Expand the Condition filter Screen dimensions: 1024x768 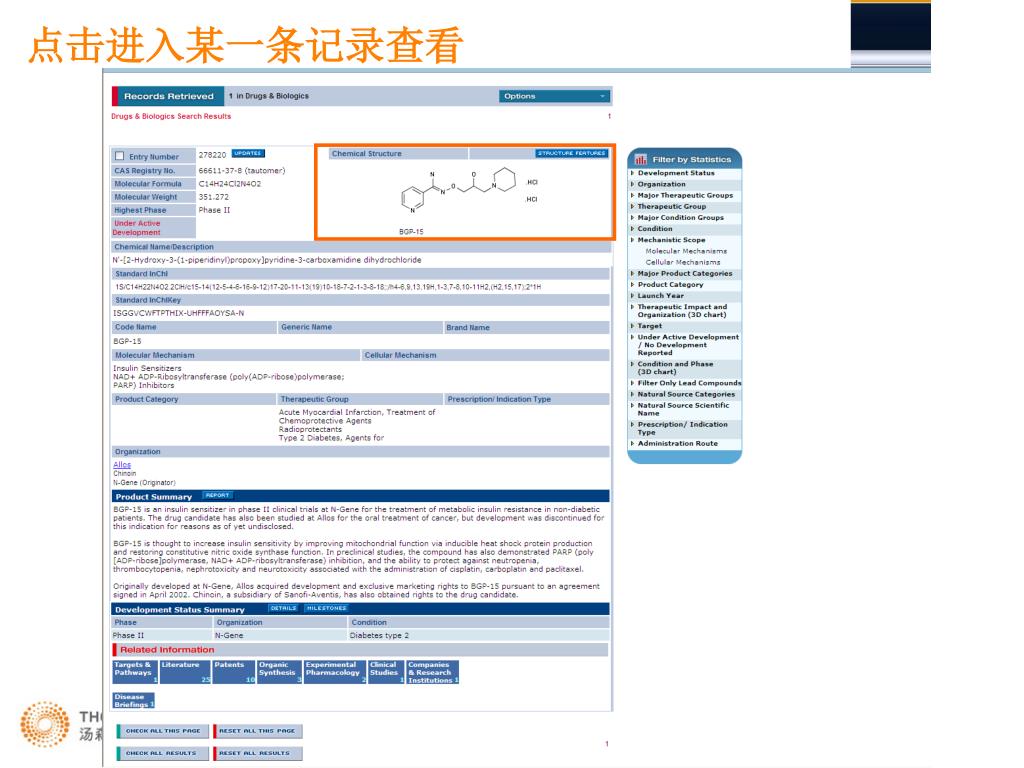(655, 229)
